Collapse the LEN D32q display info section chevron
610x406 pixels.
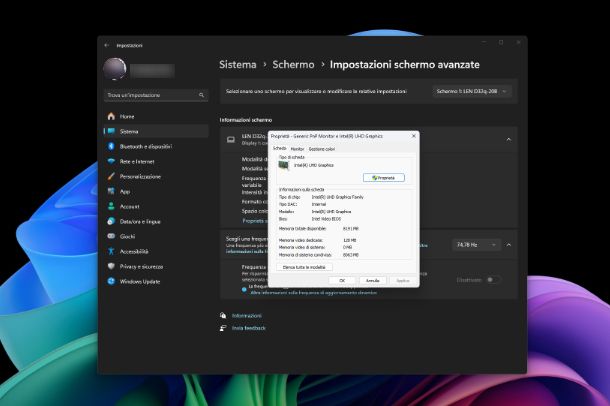508,139
